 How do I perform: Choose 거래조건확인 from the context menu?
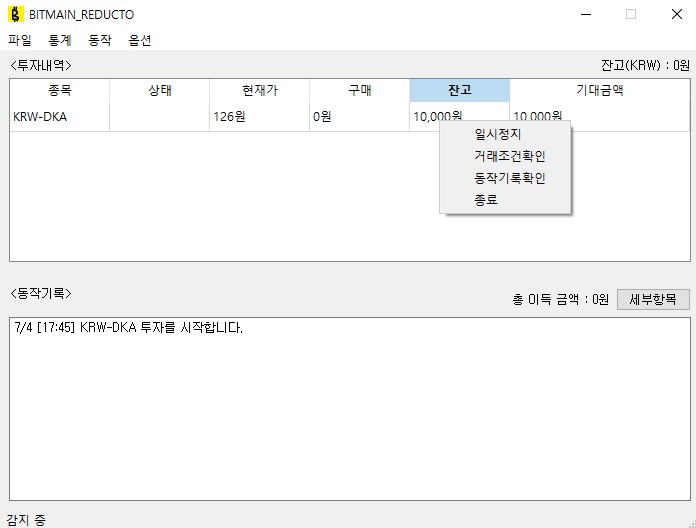(x=505, y=156)
